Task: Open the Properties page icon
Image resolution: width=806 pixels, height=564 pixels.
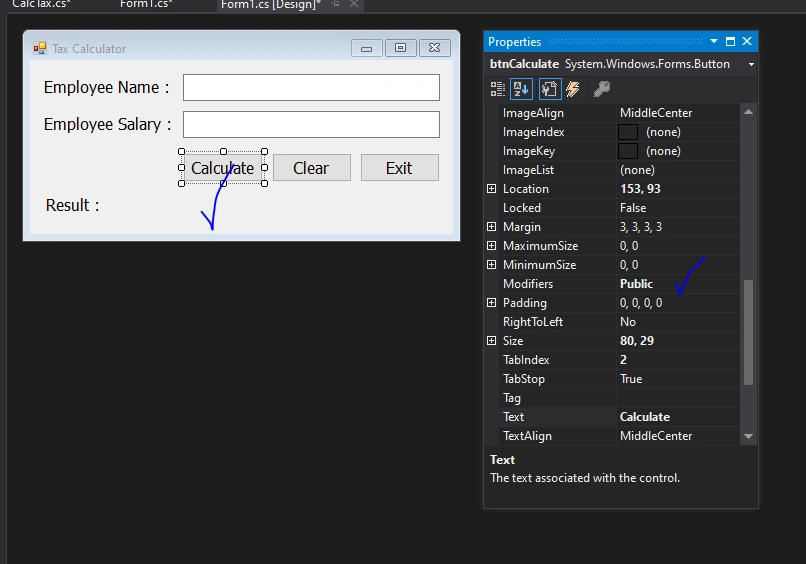Action: (x=549, y=89)
